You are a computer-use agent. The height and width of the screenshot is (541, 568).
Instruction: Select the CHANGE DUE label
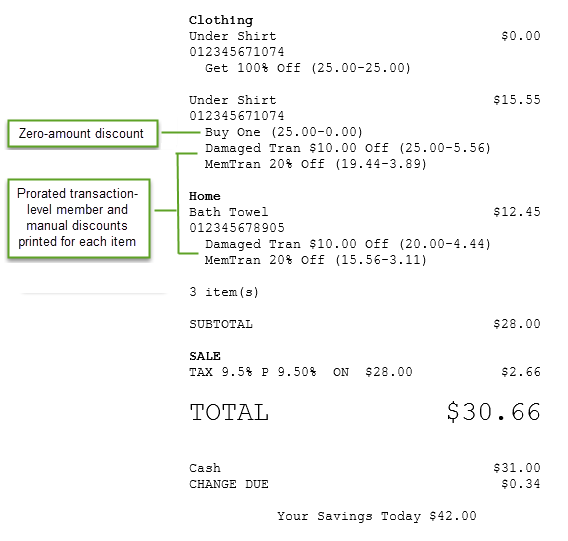click(x=229, y=484)
